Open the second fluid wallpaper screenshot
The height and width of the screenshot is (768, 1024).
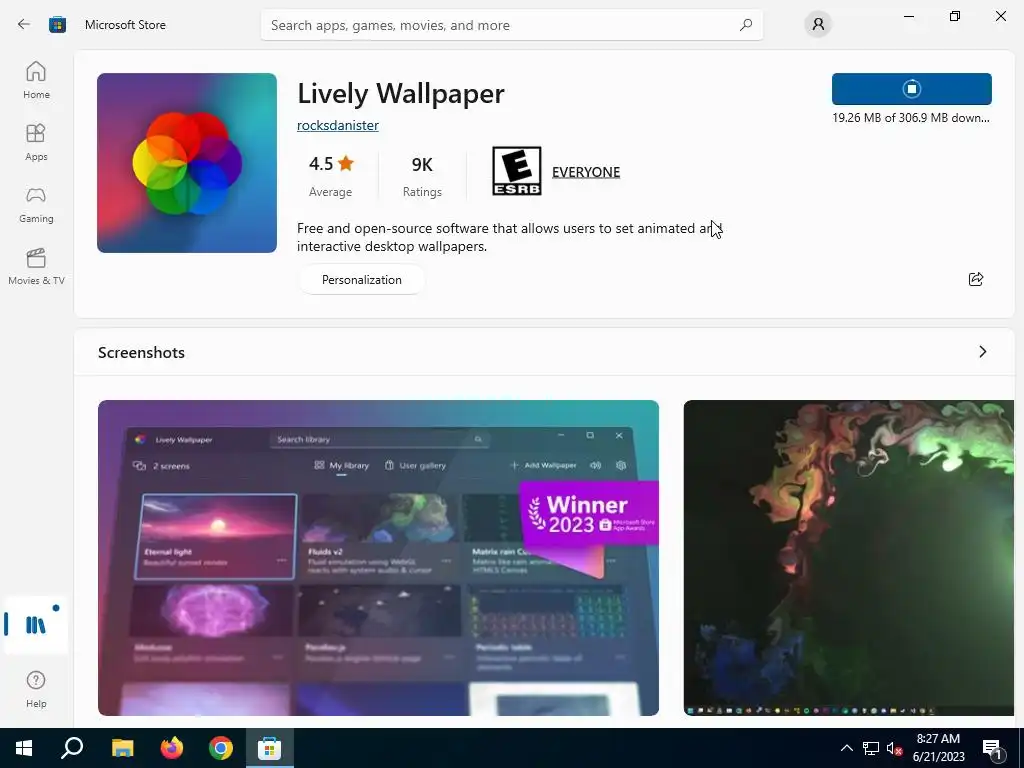848,558
